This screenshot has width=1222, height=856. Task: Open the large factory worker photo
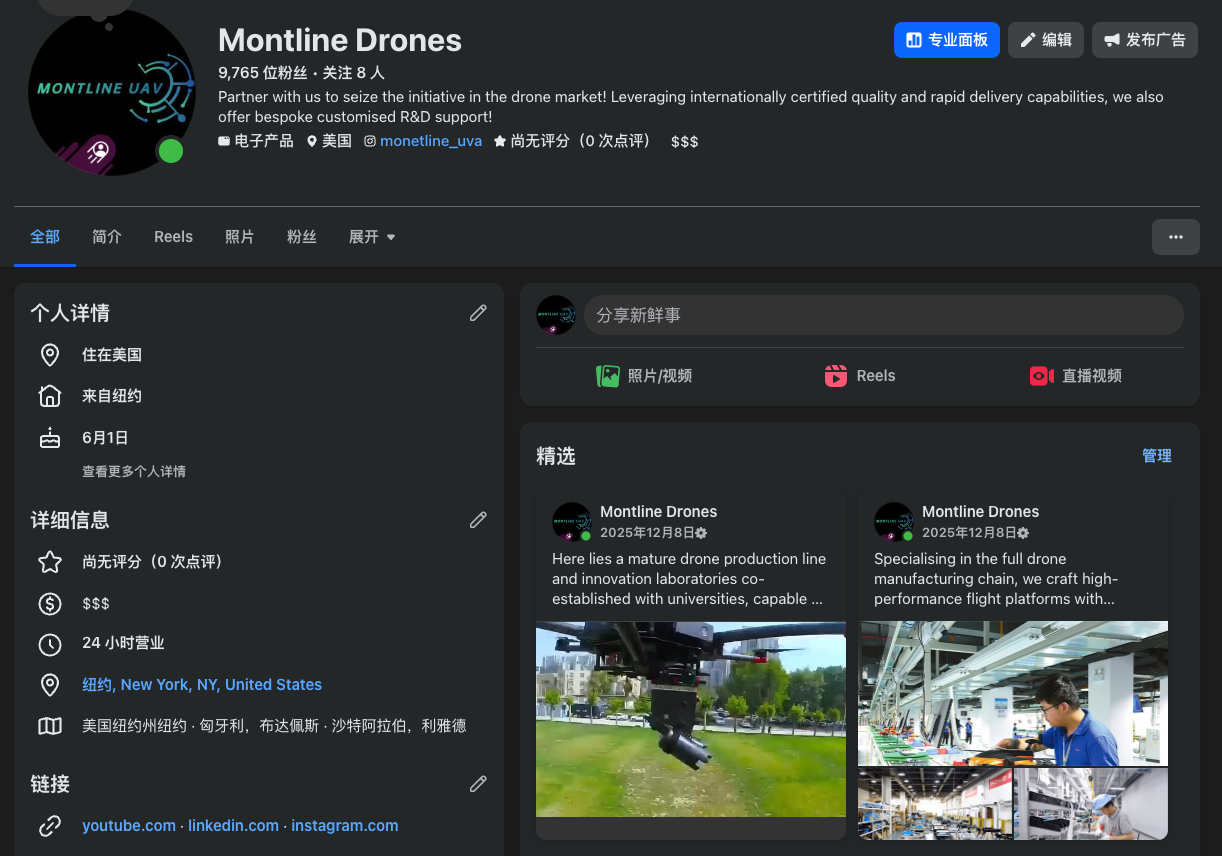click(1013, 693)
